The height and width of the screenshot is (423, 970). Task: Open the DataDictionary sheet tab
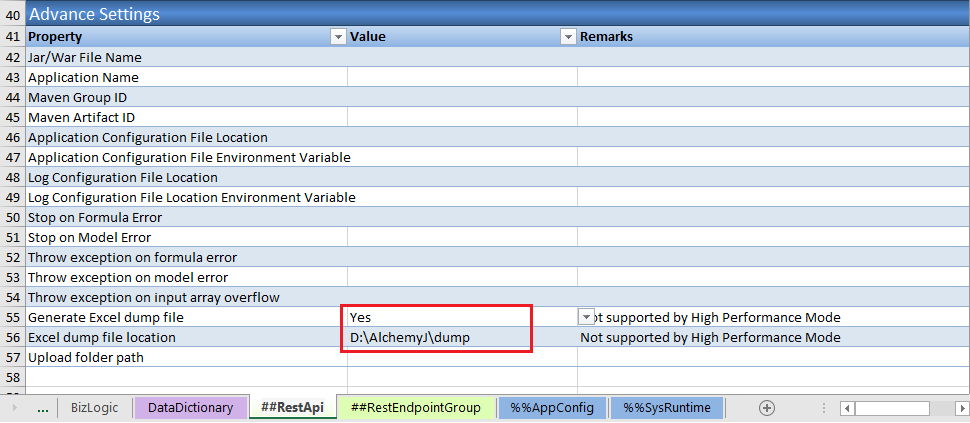pos(190,408)
